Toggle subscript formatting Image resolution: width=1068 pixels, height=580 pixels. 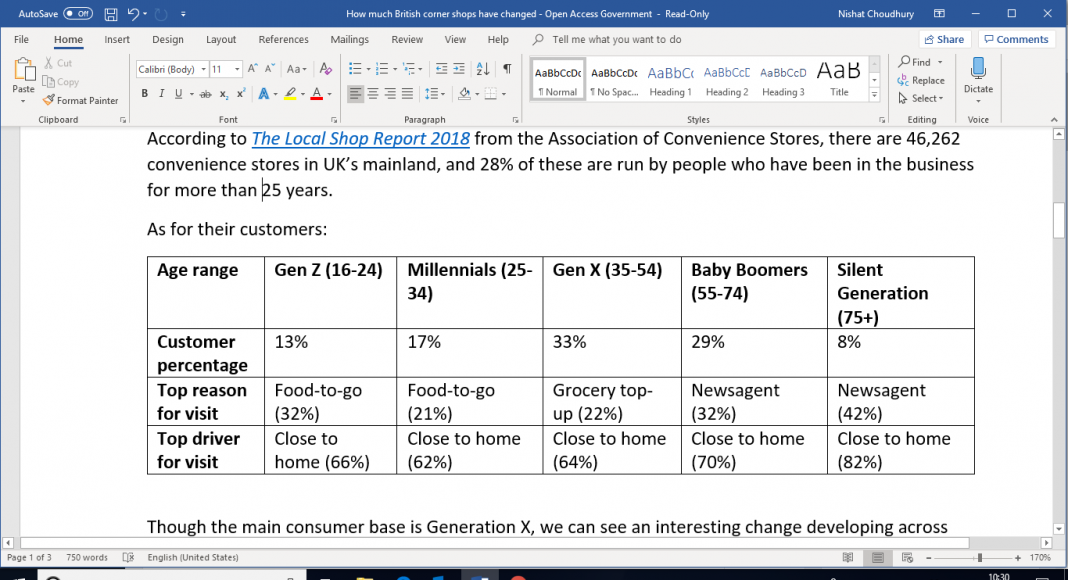pos(224,94)
